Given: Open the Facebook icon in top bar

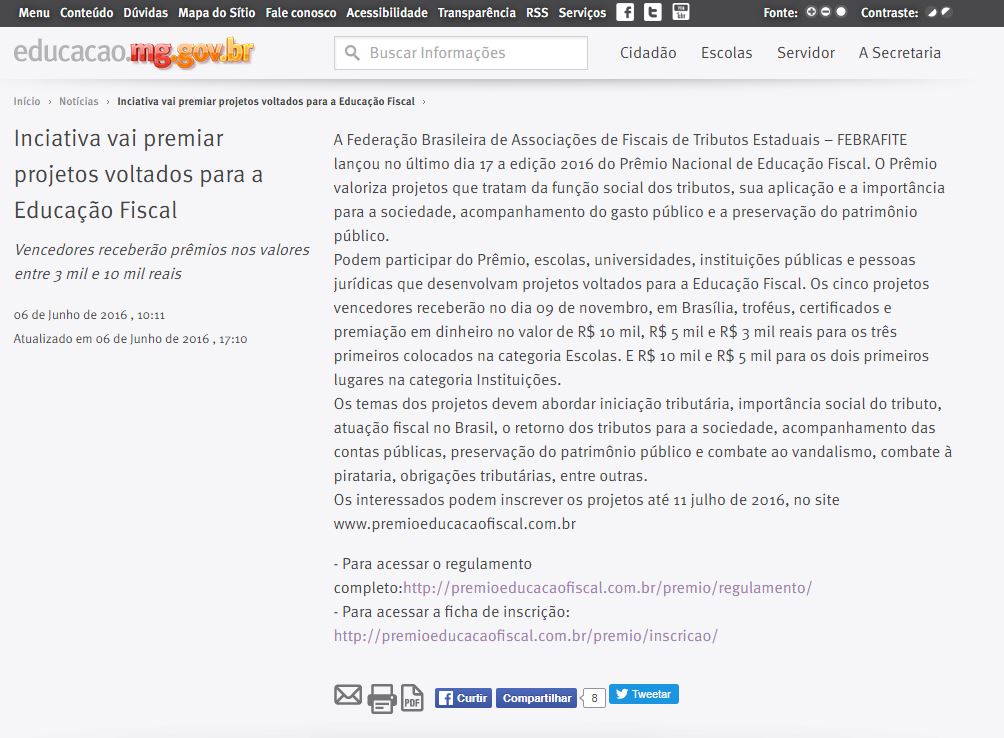Looking at the screenshot, I should (625, 13).
